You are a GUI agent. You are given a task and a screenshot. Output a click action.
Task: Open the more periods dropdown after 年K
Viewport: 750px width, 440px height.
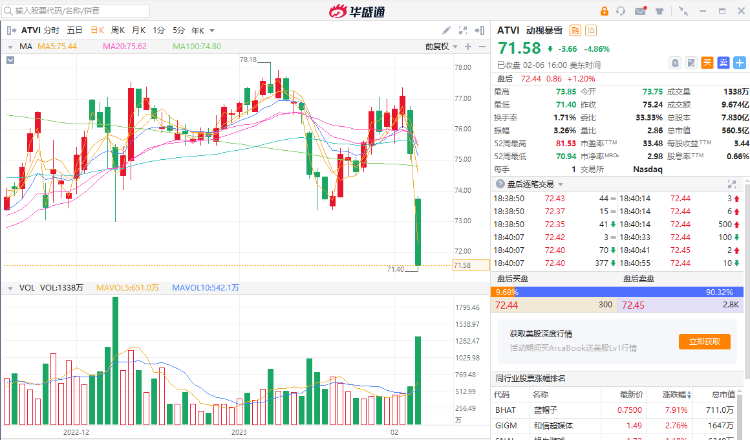(x=212, y=31)
